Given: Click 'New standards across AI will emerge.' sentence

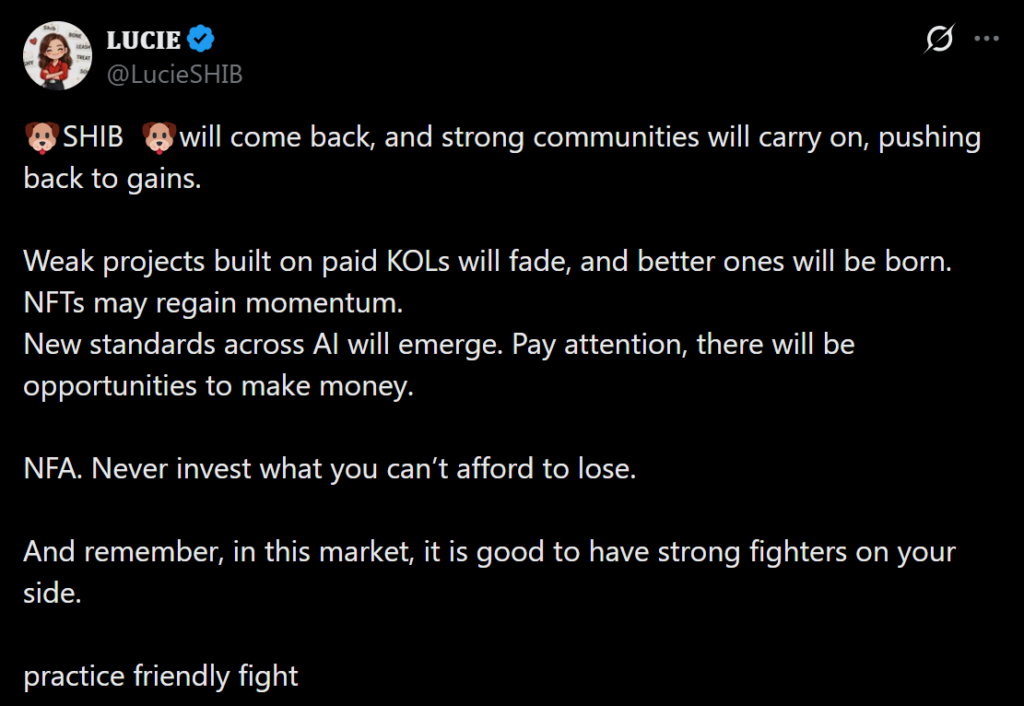Looking at the screenshot, I should 264,344.
